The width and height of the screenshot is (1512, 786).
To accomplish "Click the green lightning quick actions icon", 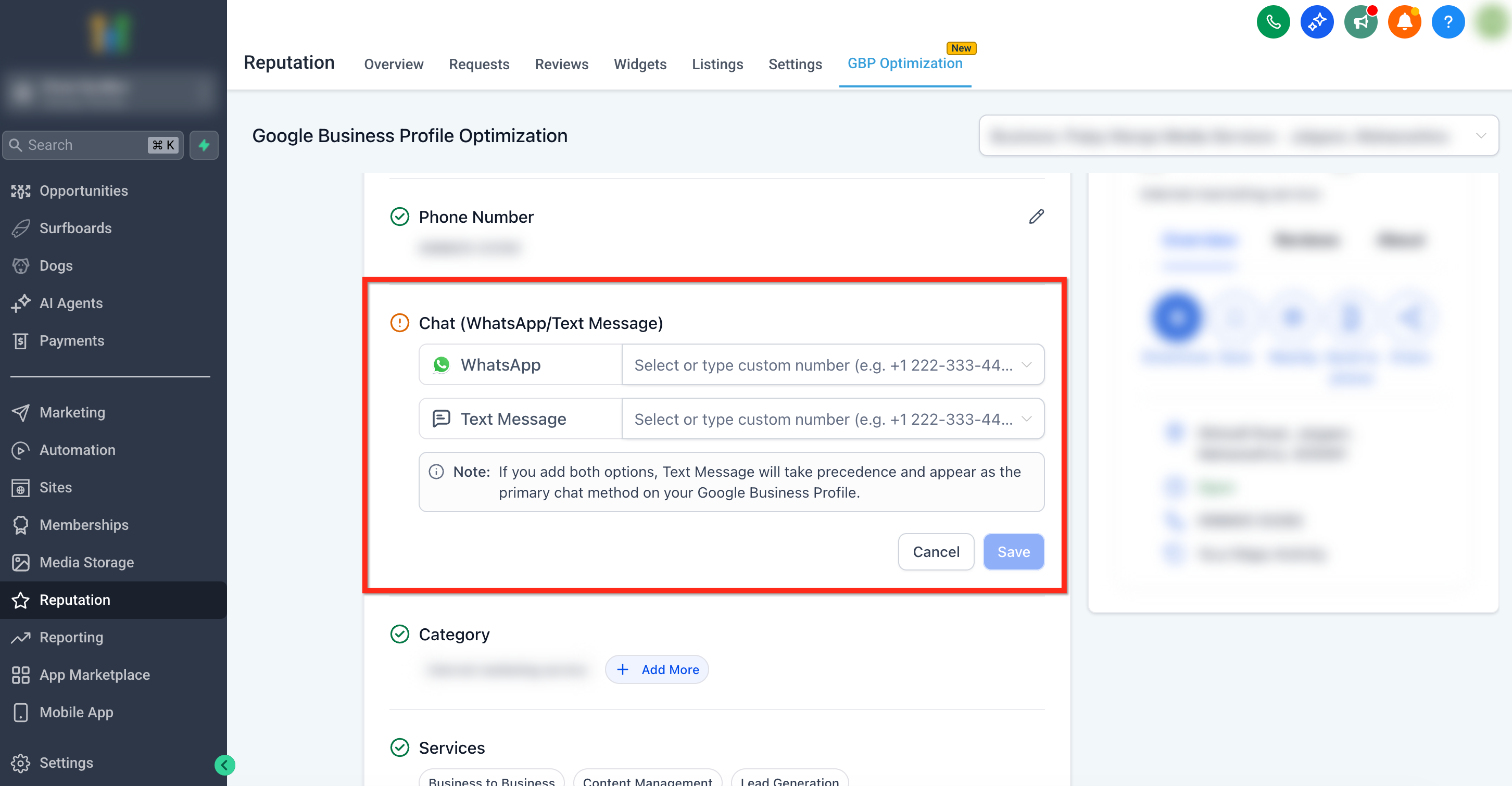I will 204,145.
